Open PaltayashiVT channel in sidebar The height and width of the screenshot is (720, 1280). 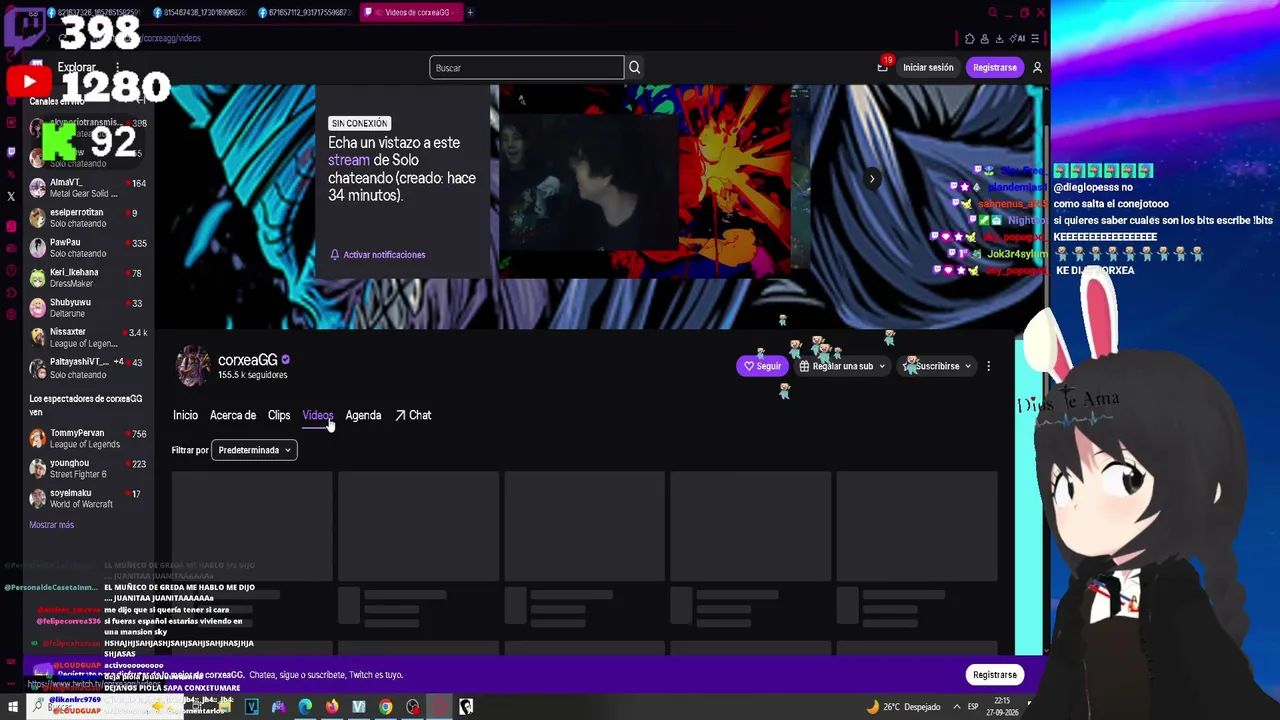(88, 368)
